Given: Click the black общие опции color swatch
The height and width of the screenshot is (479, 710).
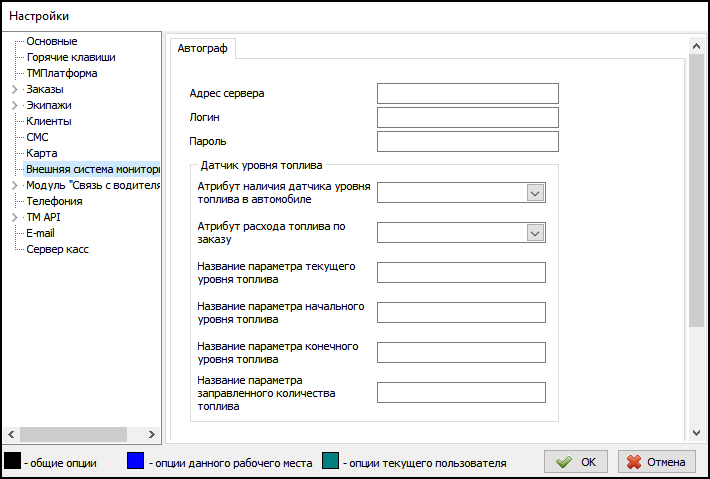Looking at the screenshot, I should 12,461.
